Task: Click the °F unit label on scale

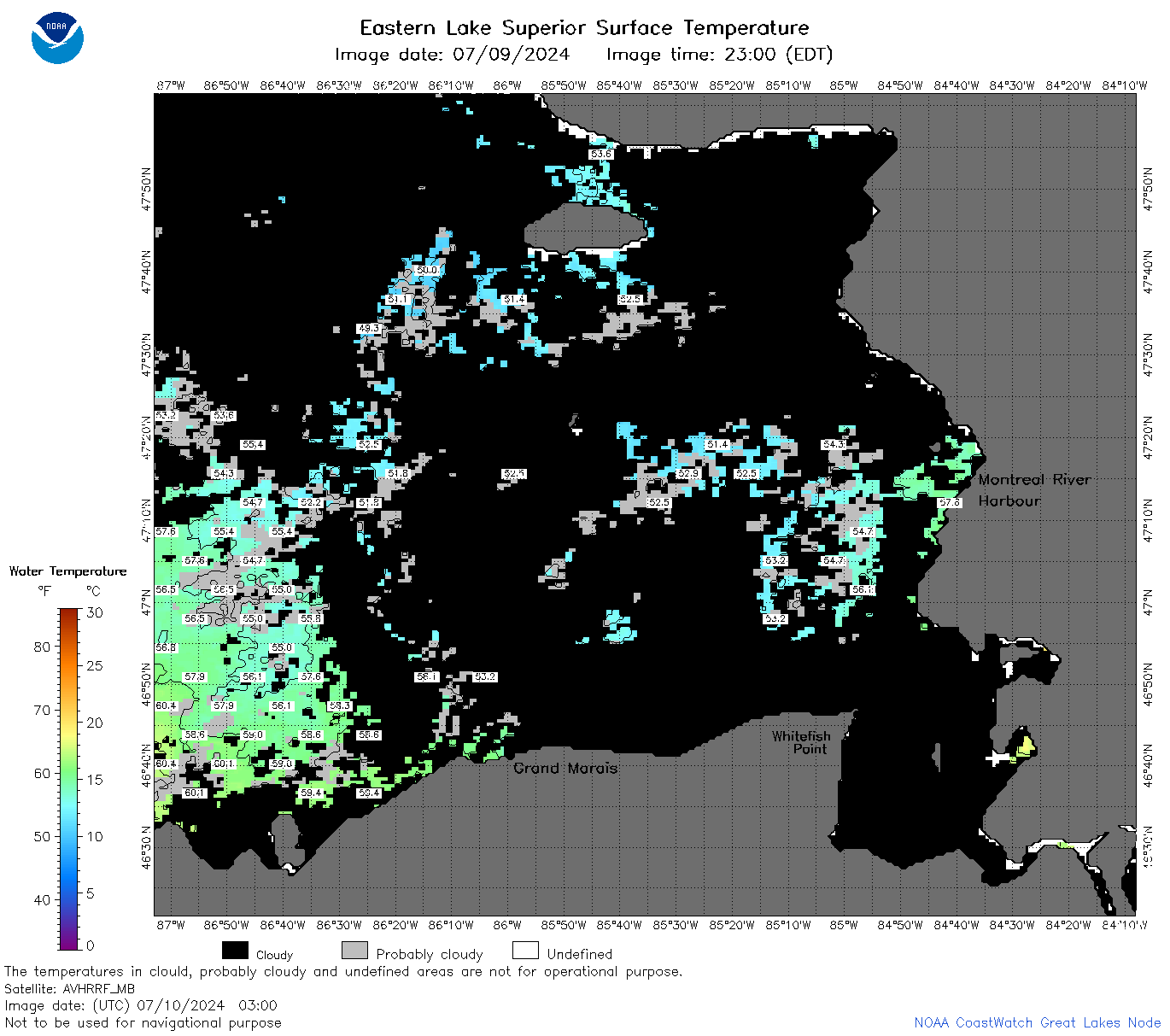Action: (44, 591)
